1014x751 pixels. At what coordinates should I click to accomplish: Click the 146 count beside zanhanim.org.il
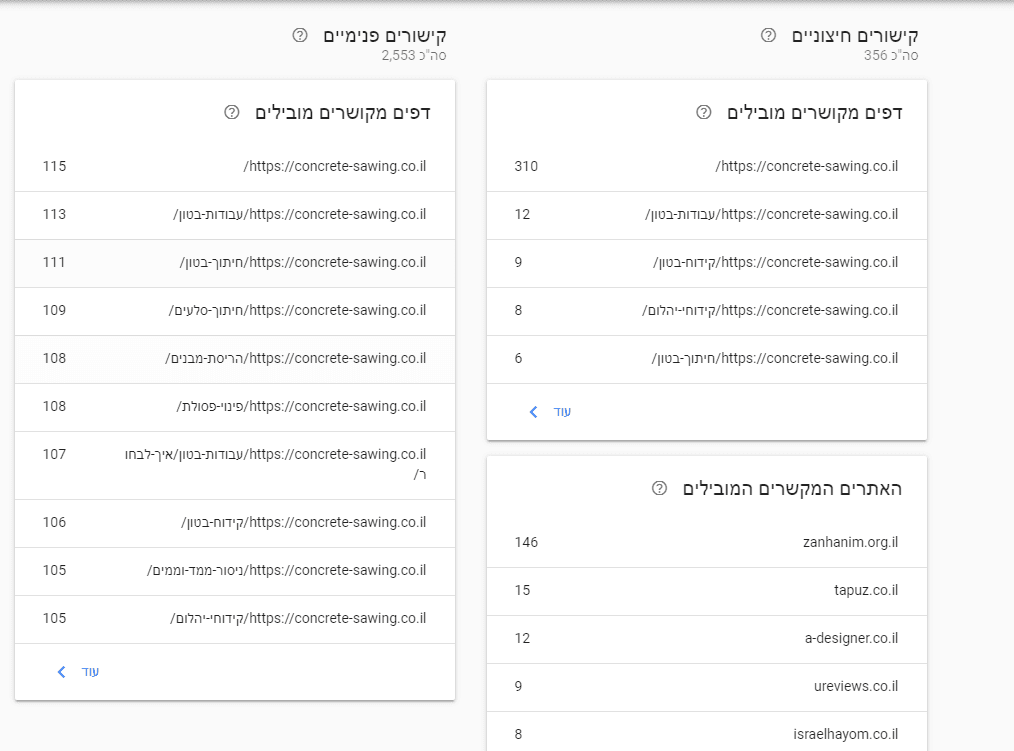[x=526, y=542]
